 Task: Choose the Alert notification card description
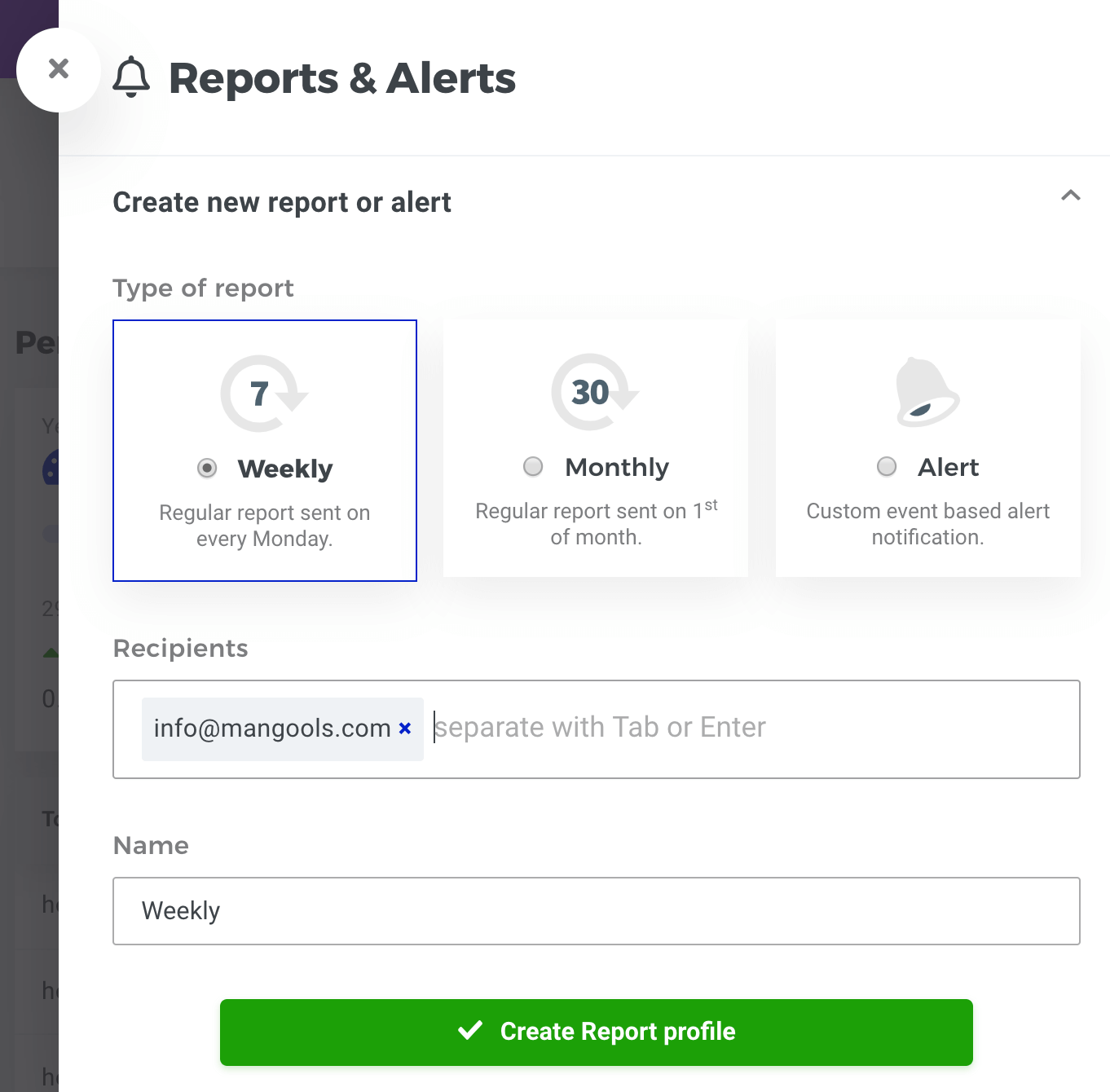pos(927,524)
